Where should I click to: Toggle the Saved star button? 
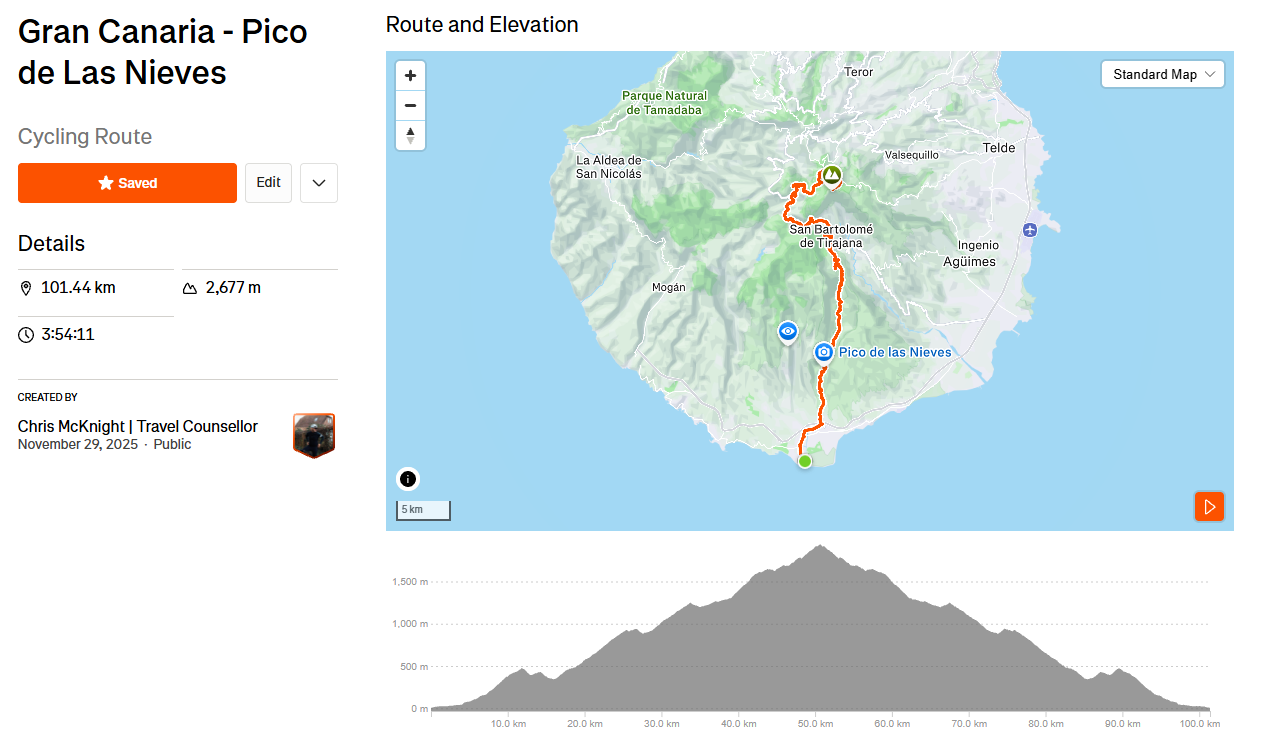click(x=127, y=183)
